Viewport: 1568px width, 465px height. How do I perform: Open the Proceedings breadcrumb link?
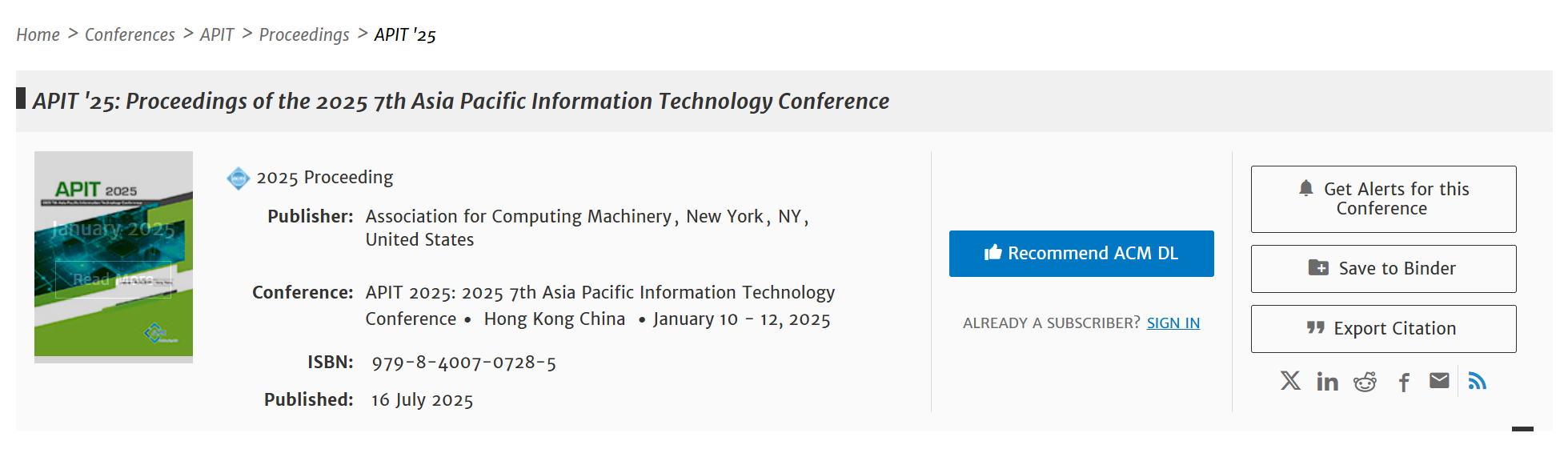point(304,35)
